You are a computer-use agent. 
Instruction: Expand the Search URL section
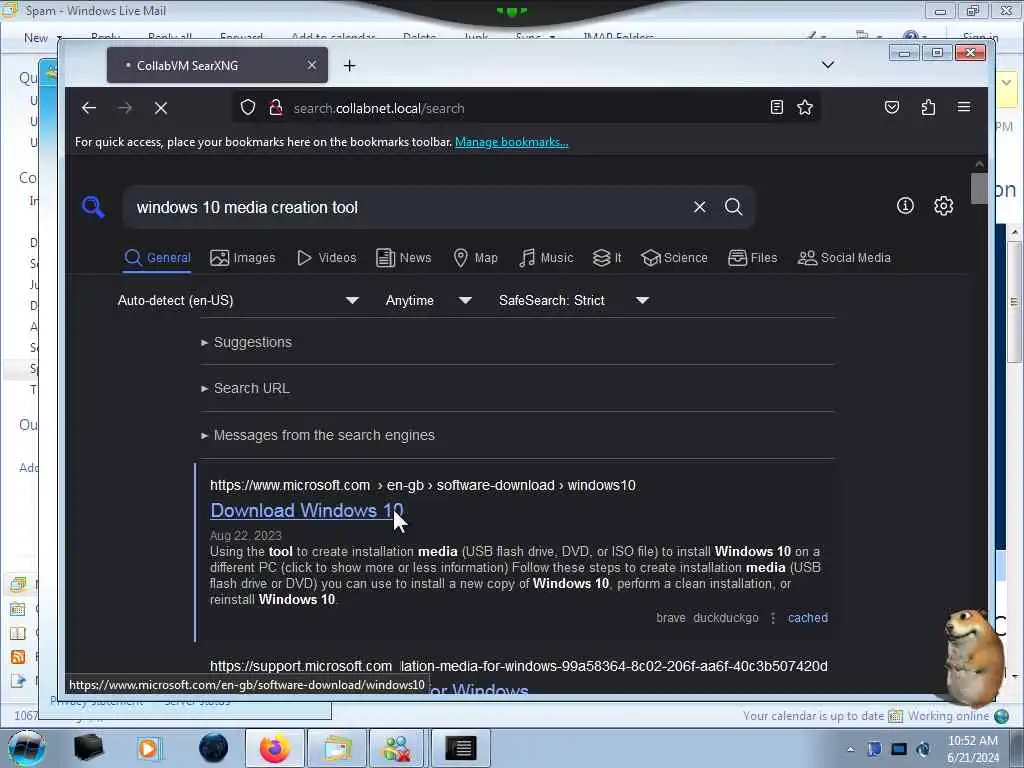246,388
